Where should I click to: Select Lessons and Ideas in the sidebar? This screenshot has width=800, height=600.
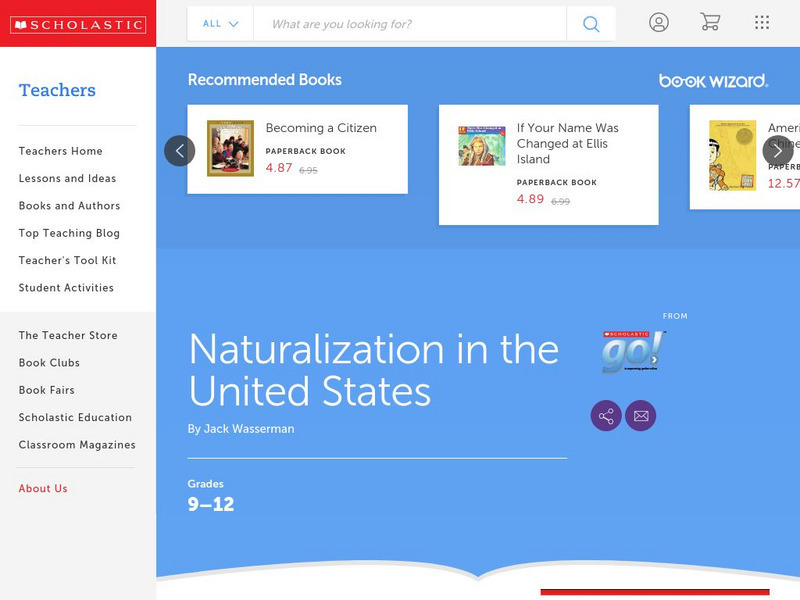[66, 178]
